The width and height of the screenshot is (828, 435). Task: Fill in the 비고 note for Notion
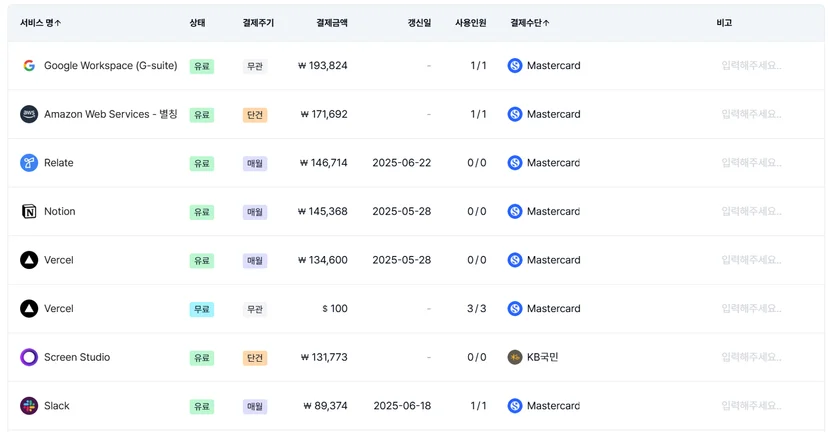[x=751, y=211]
